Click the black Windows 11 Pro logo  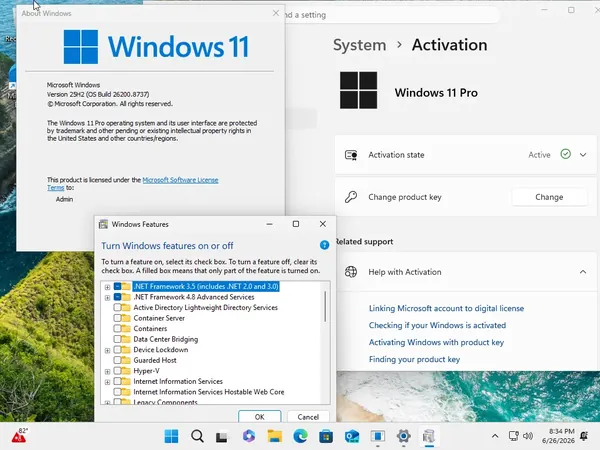click(x=359, y=90)
